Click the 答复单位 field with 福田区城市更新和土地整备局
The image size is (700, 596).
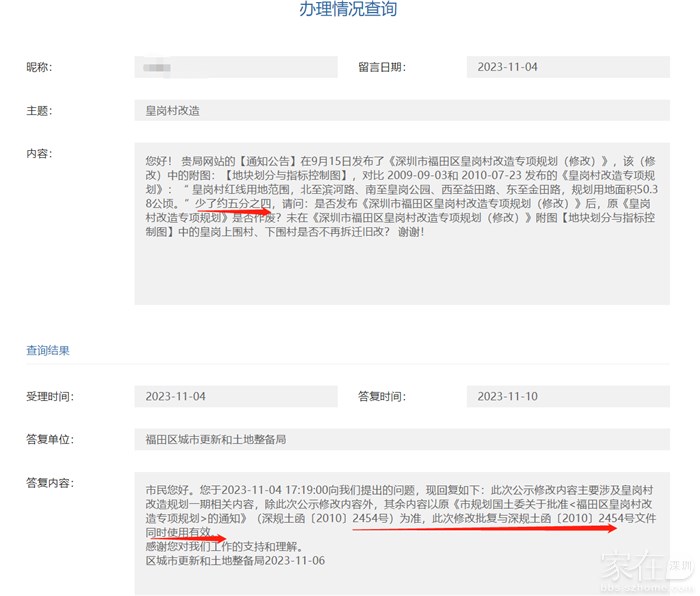coord(401,439)
